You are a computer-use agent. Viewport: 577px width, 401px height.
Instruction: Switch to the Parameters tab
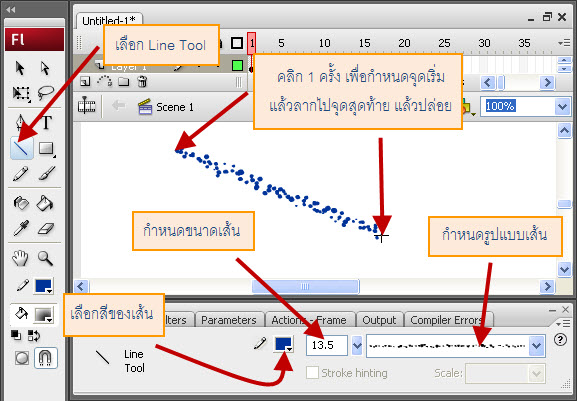point(229,320)
